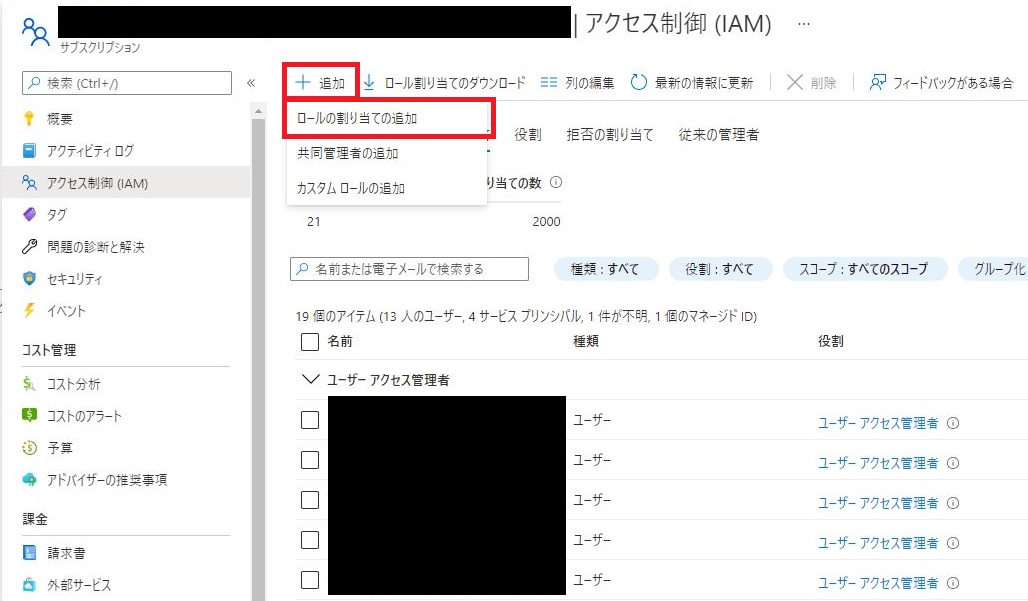Click info icon next to 割り当ての数

click(556, 182)
